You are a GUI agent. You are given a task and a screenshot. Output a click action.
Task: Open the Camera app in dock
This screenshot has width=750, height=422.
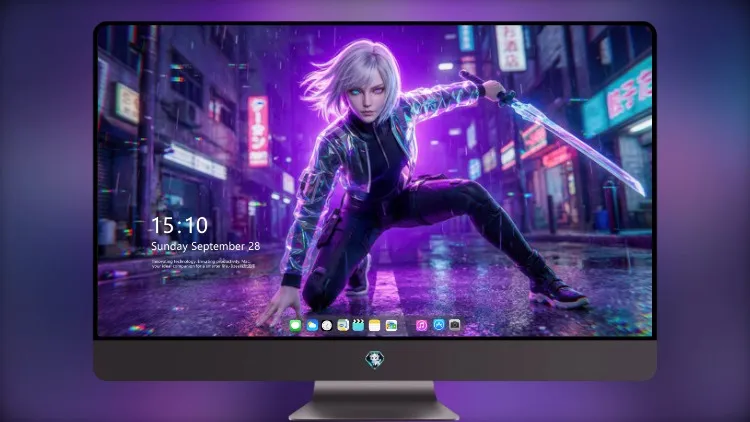point(455,325)
